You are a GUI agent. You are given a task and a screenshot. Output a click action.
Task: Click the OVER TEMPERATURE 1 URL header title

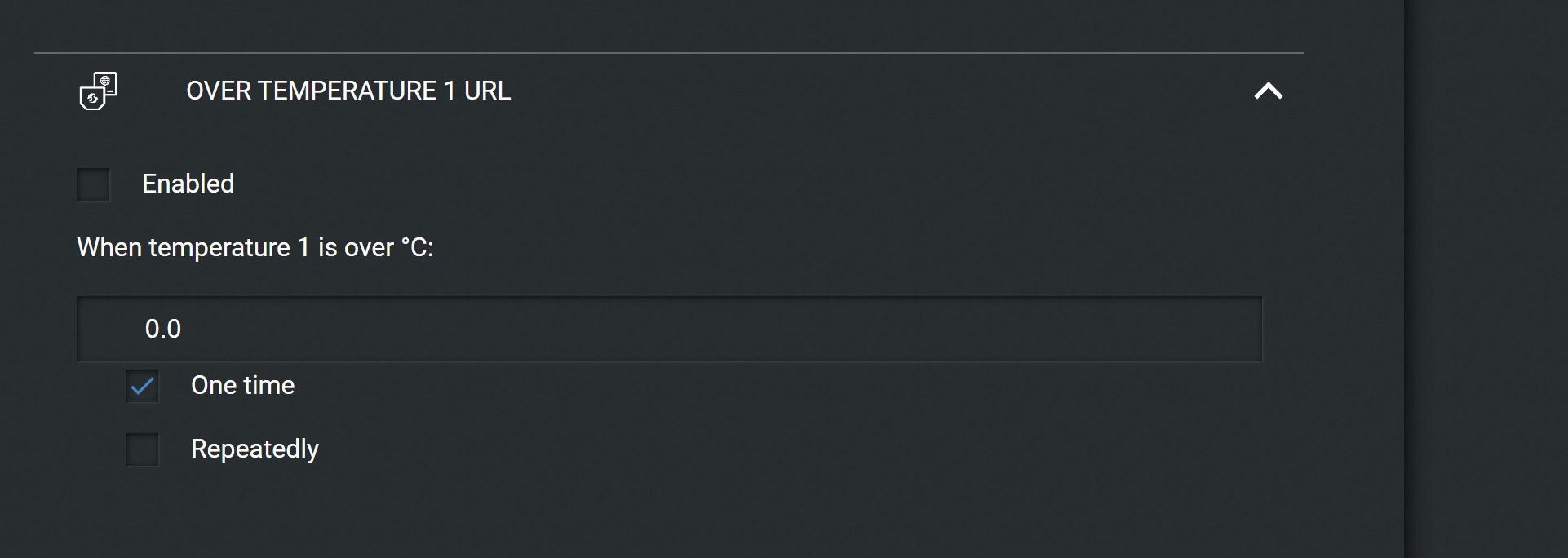(348, 91)
